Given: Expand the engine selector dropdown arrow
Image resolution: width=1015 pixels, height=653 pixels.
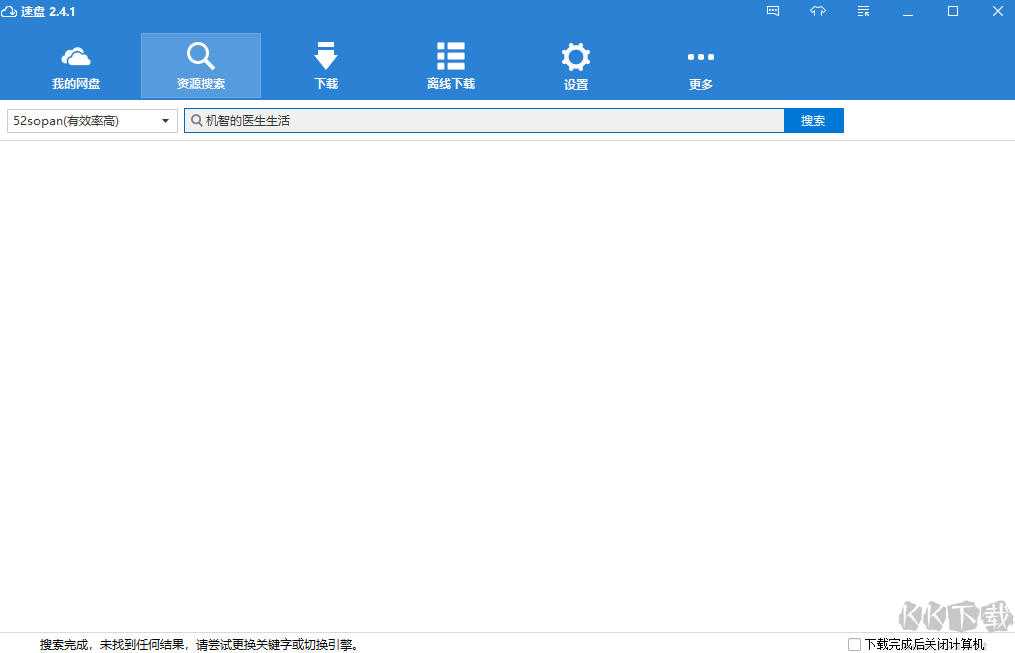Looking at the screenshot, I should coord(165,120).
